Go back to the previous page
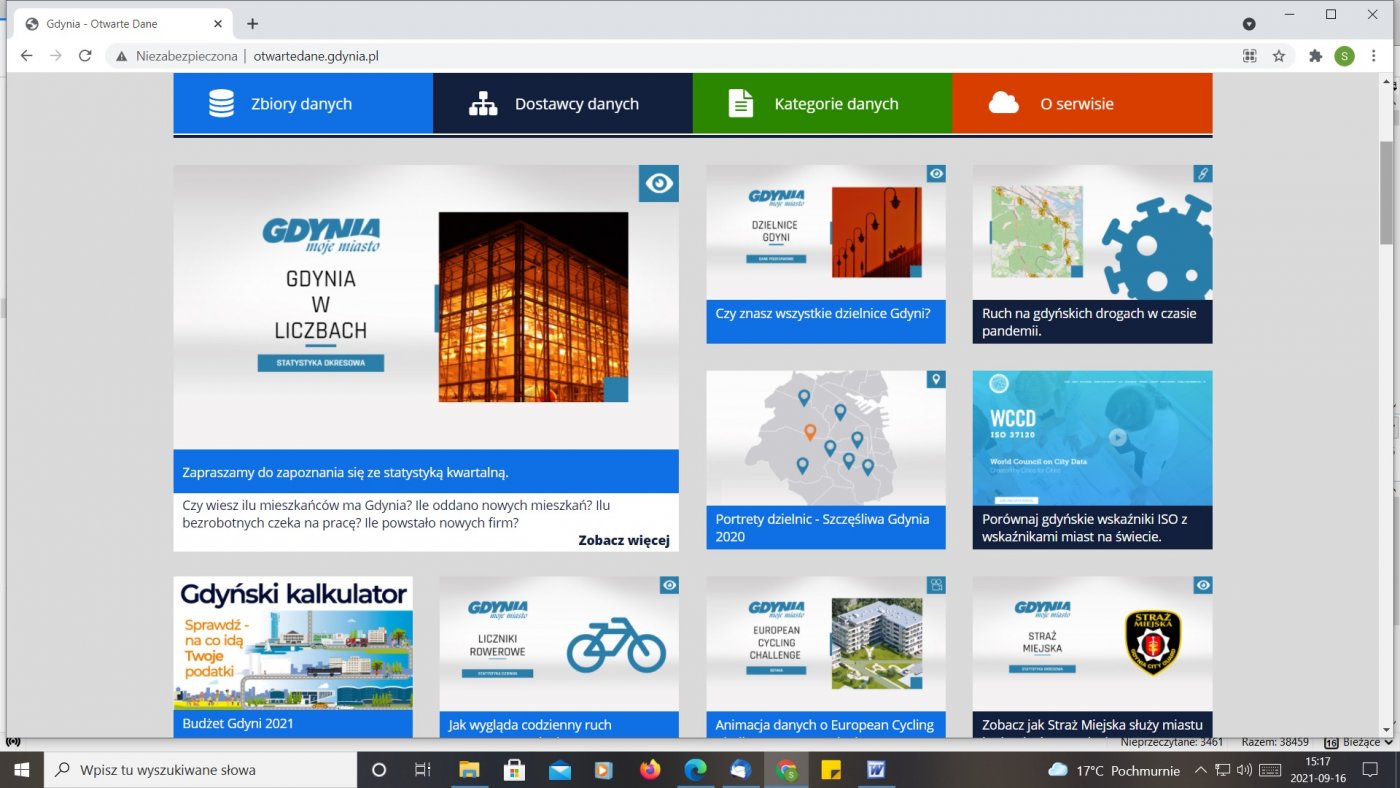Screen dimensions: 1400x788 (x=26, y=56)
